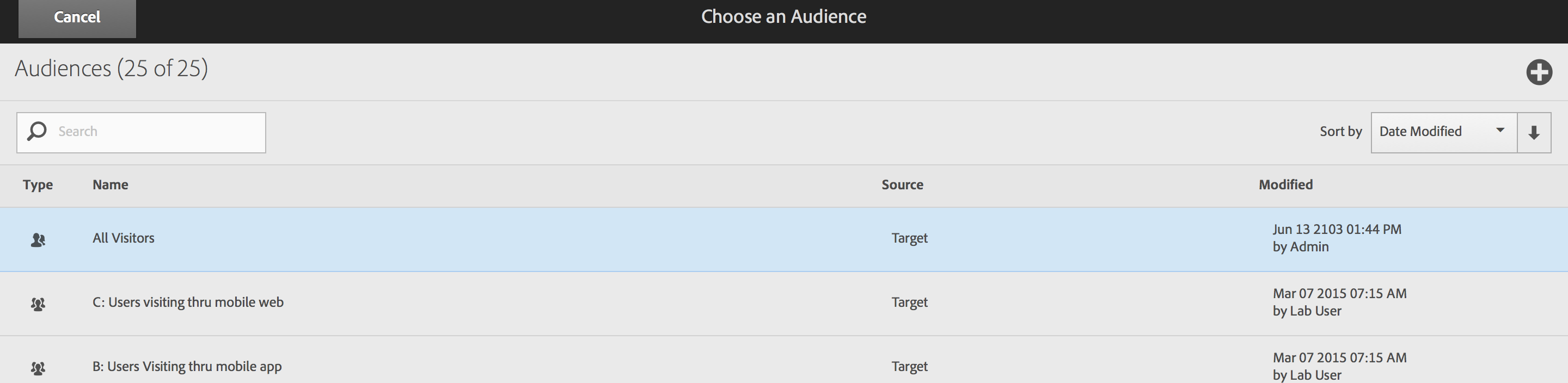Type in the Search audiences field
The image size is (1568, 383).
(158, 132)
